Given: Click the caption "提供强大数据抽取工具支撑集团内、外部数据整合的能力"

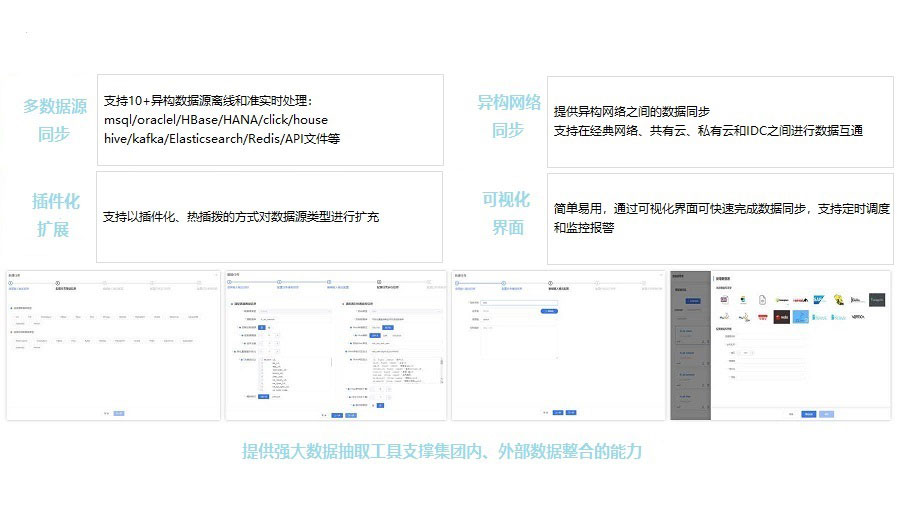Looking at the screenshot, I should point(442,451).
